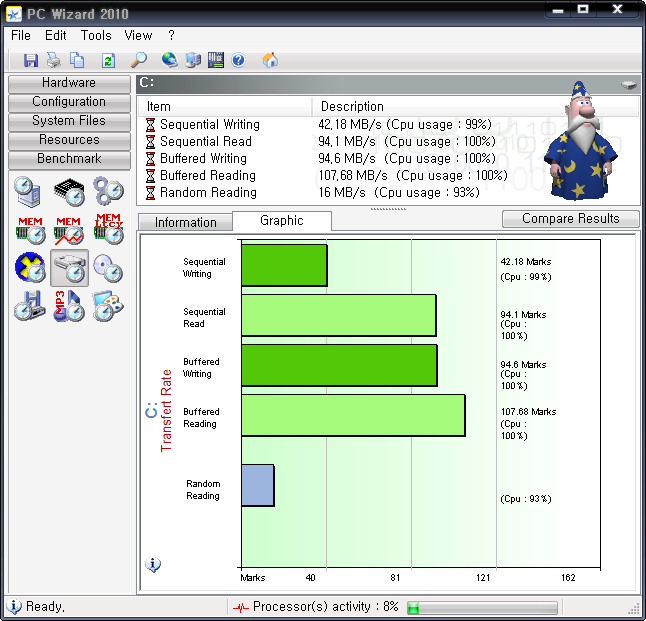The image size is (646, 621).
Task: Run the processor chip benchmark
Action: 69,191
